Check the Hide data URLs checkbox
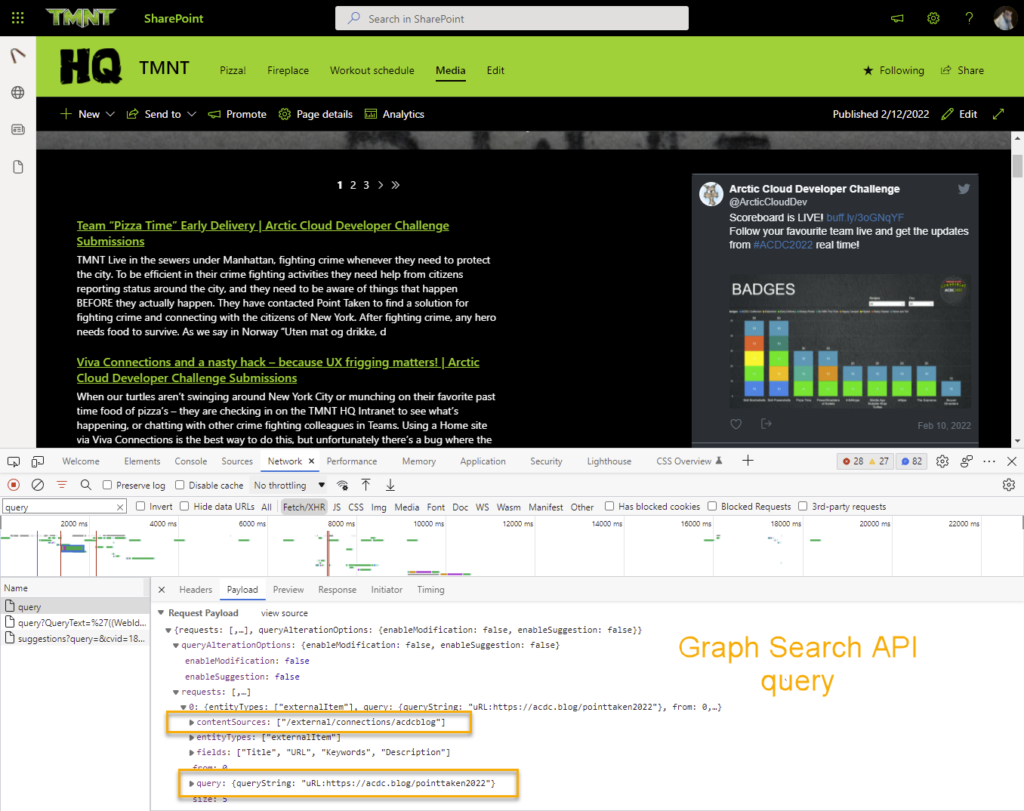 point(185,506)
